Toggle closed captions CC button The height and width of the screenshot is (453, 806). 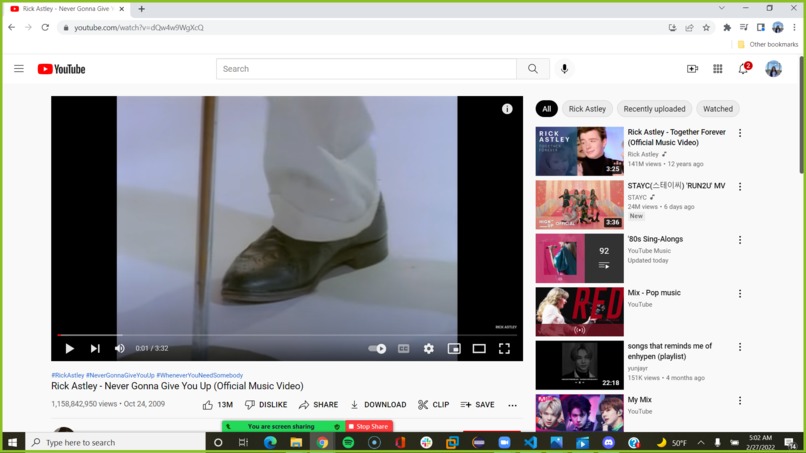(x=404, y=349)
